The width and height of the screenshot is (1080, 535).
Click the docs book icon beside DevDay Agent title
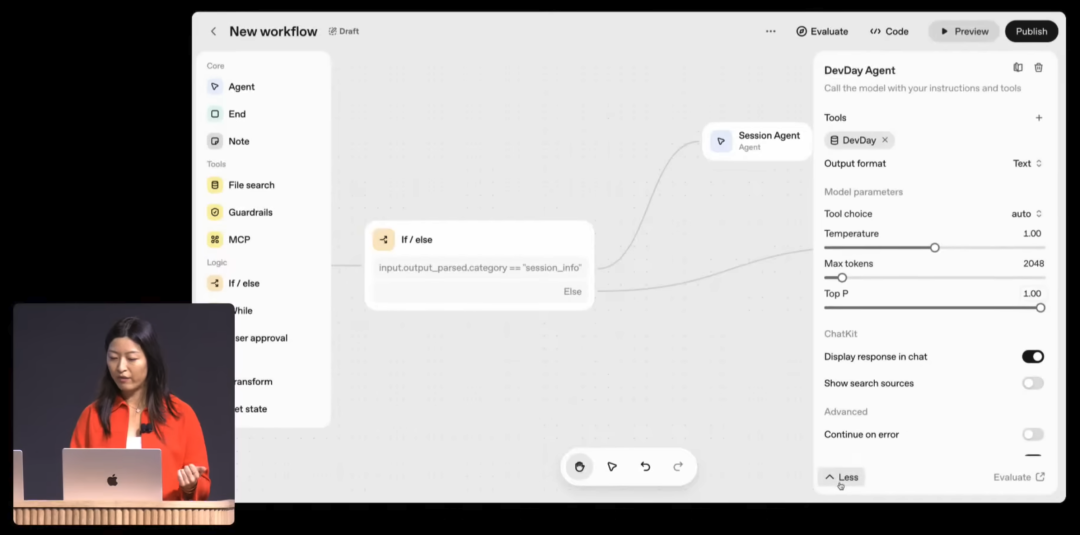pos(1018,68)
